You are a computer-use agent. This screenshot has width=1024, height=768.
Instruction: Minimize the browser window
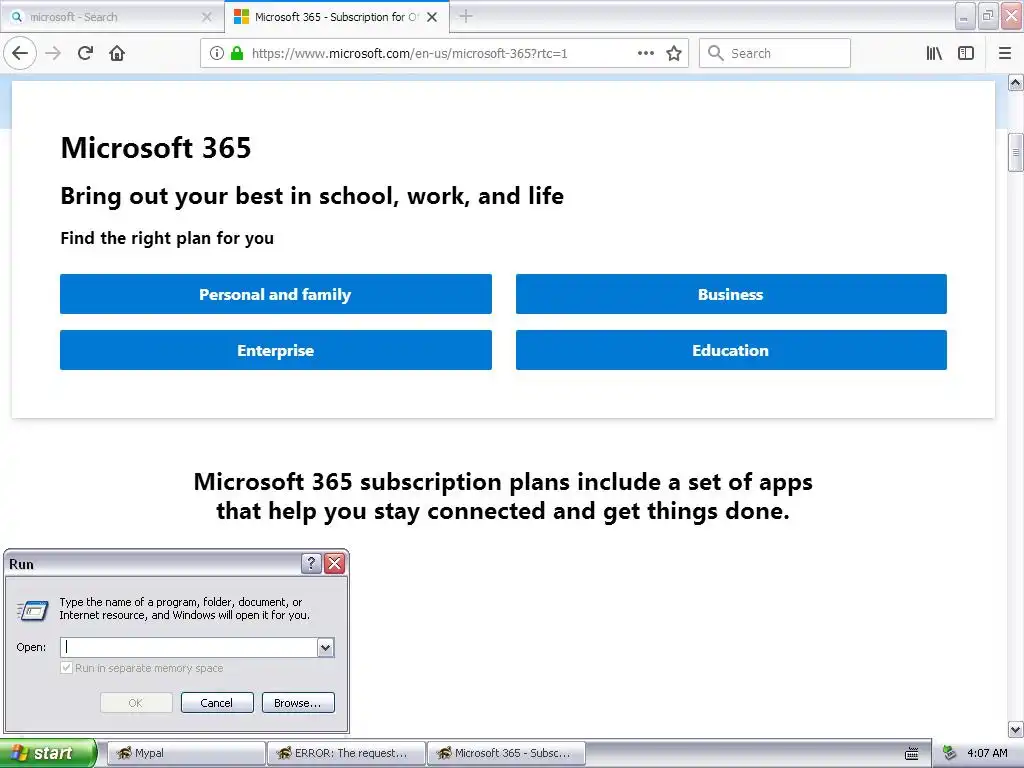[x=965, y=16]
